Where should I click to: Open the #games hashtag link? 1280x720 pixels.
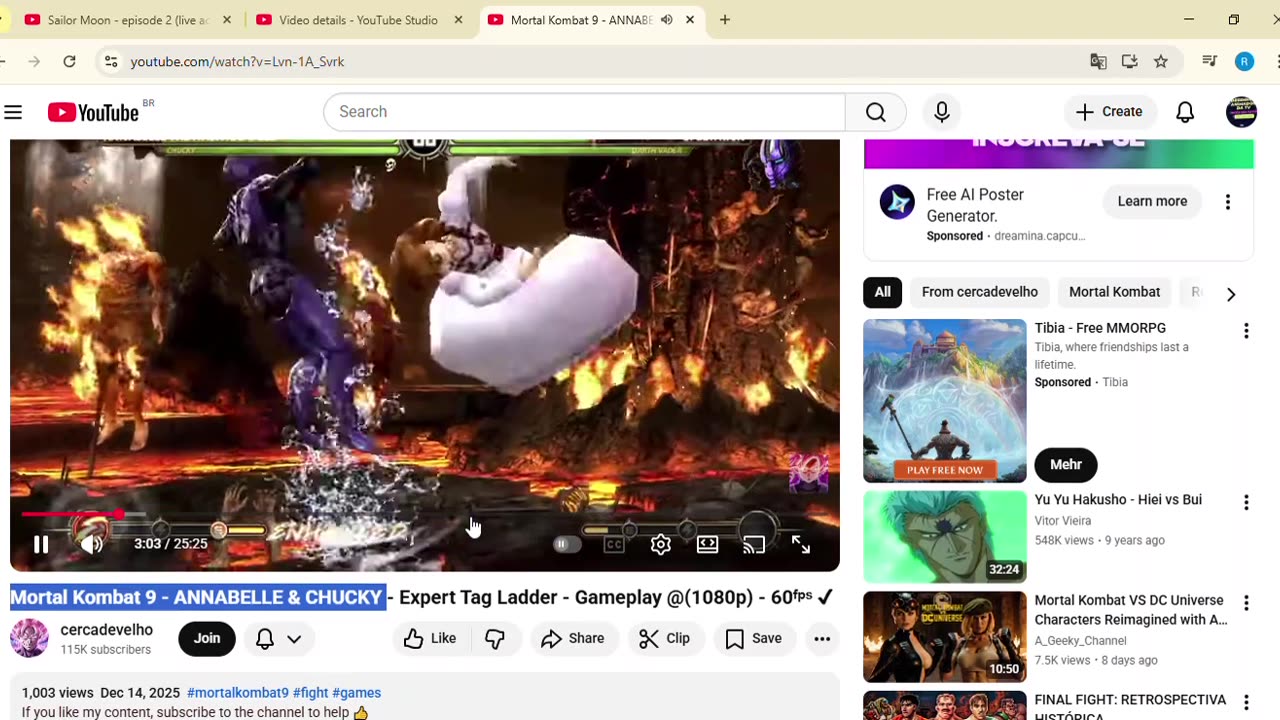[x=357, y=693]
